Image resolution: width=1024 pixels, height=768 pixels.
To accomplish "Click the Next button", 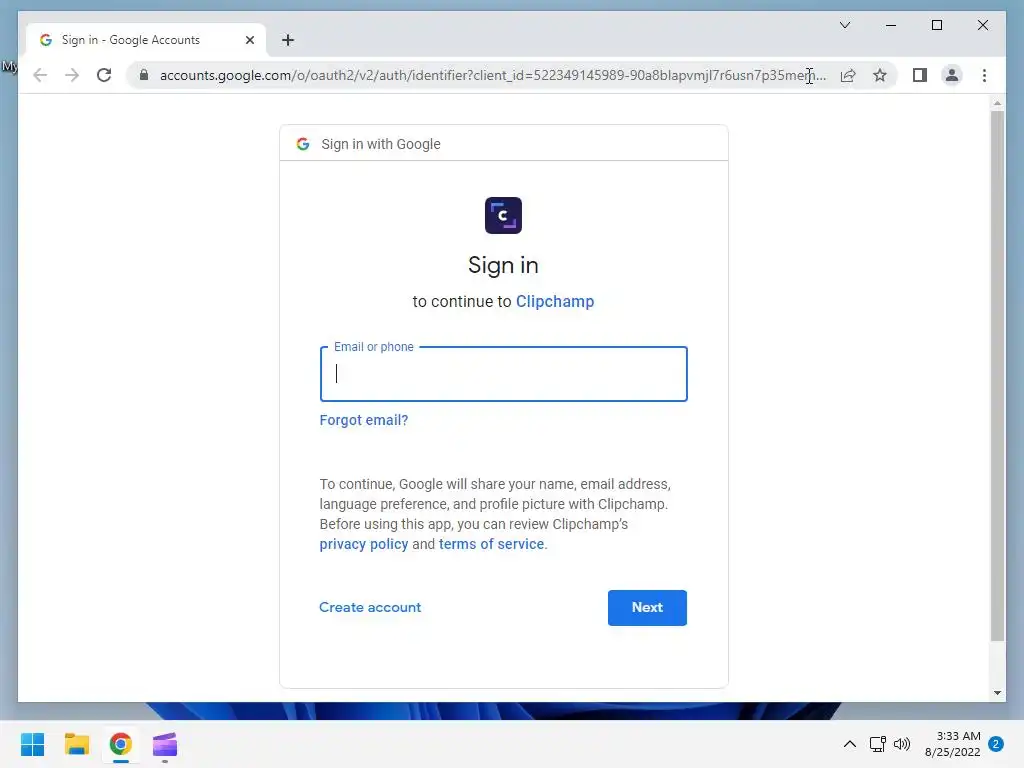I will click(647, 607).
